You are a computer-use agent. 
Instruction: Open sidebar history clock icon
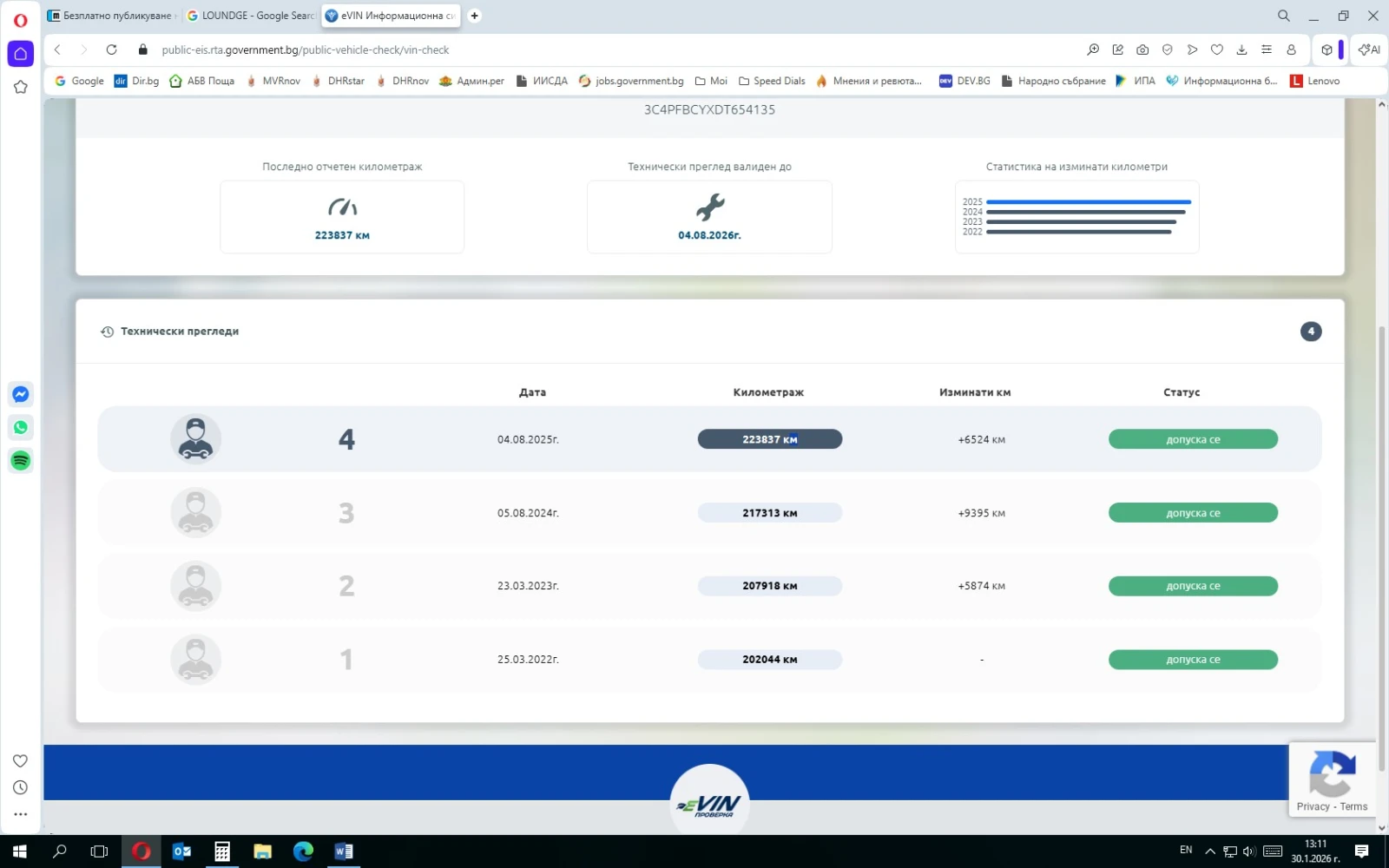(21, 787)
